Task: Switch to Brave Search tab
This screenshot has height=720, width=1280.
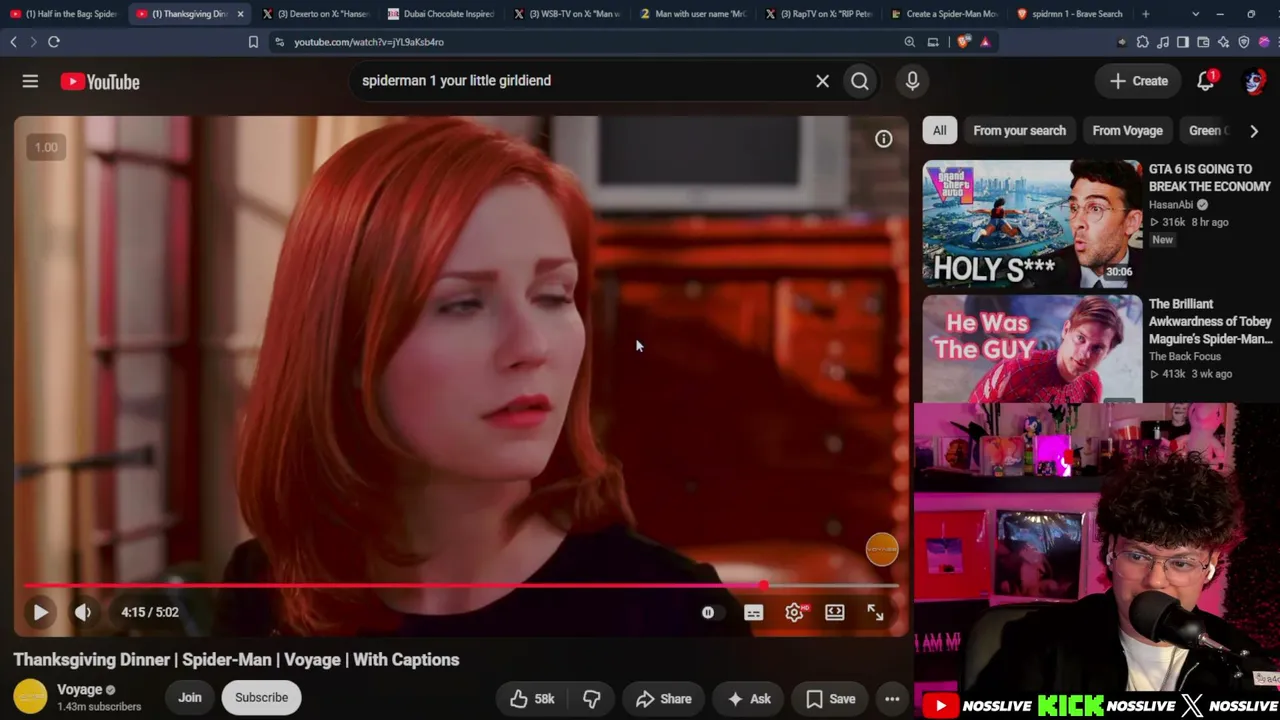Action: 1069,14
